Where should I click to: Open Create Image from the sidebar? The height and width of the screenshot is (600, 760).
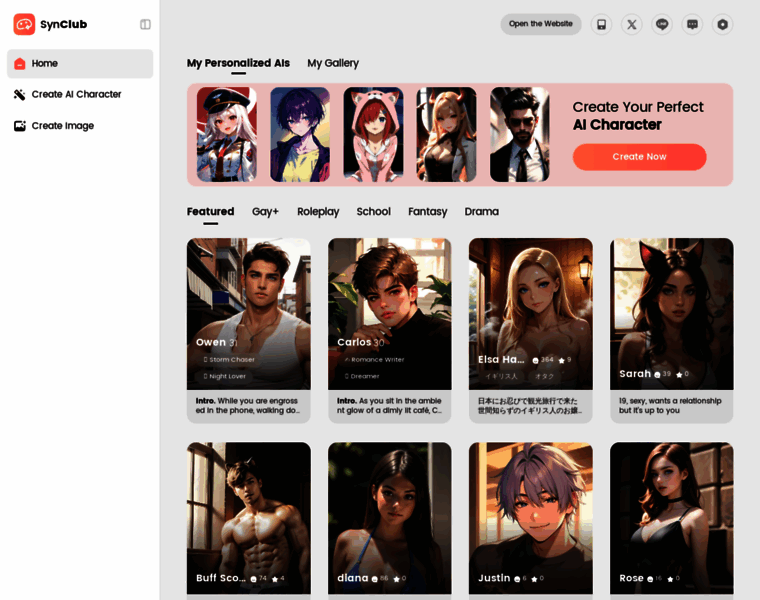[x=80, y=126]
